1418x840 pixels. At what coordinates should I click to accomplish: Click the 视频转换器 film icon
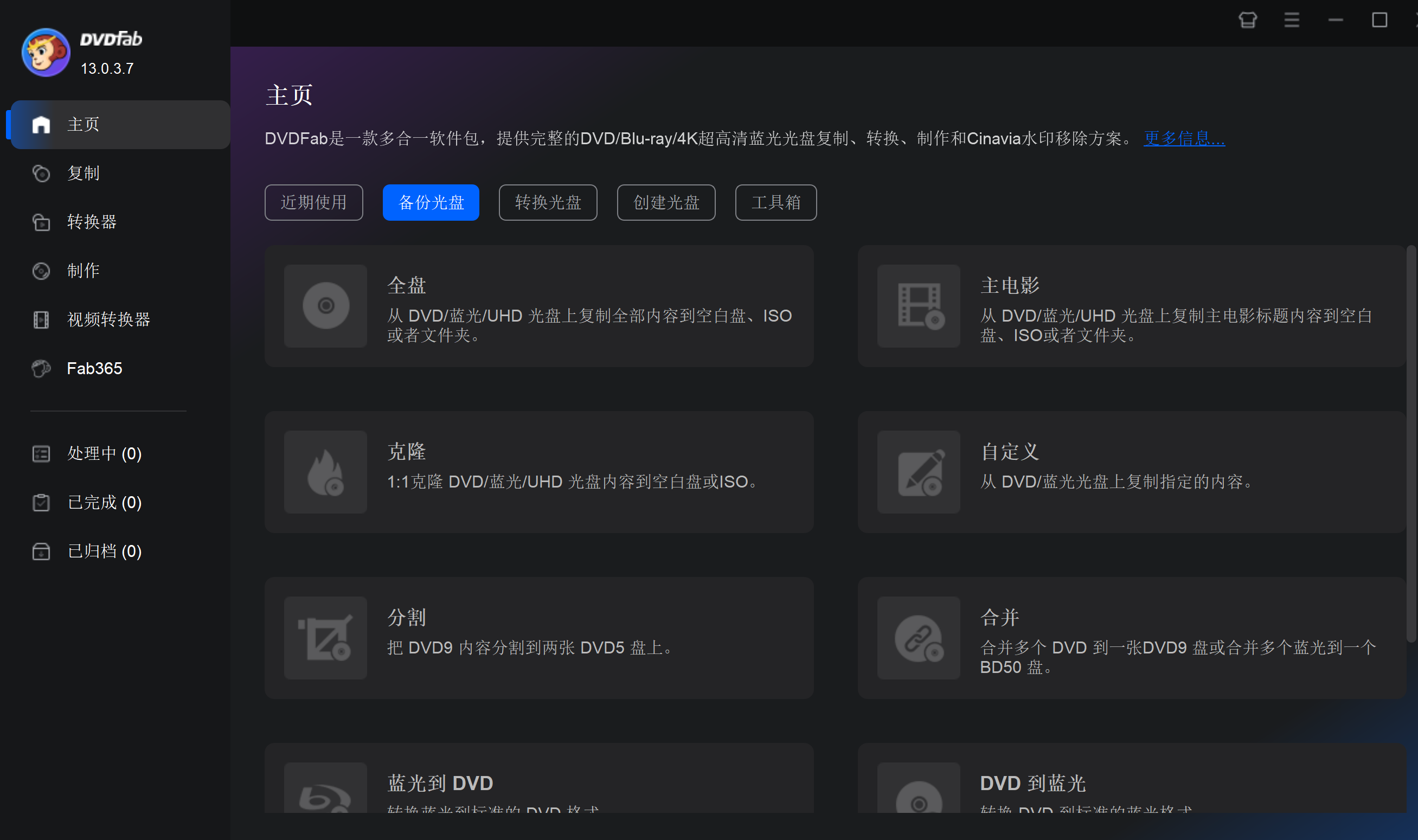[41, 319]
